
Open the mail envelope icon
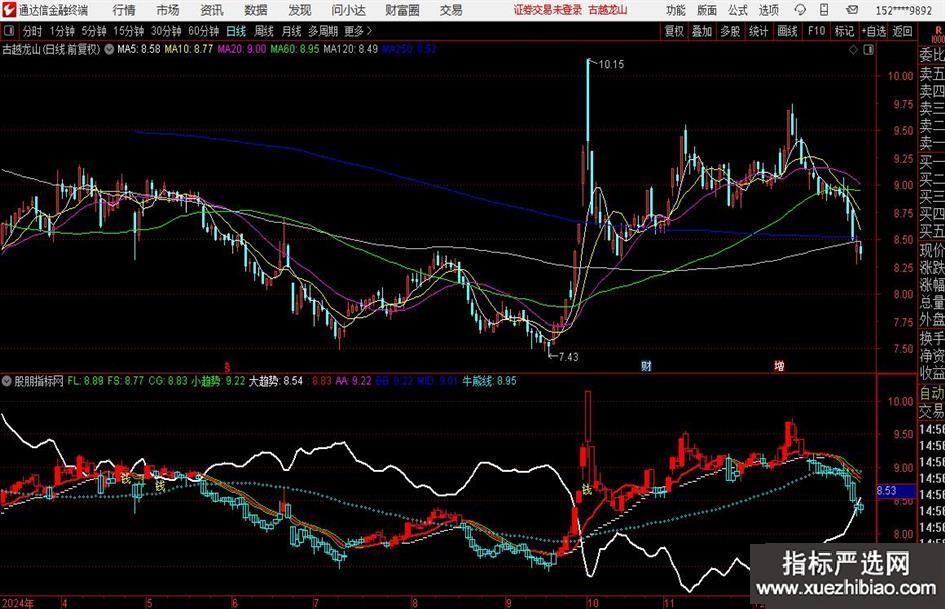click(x=852, y=10)
